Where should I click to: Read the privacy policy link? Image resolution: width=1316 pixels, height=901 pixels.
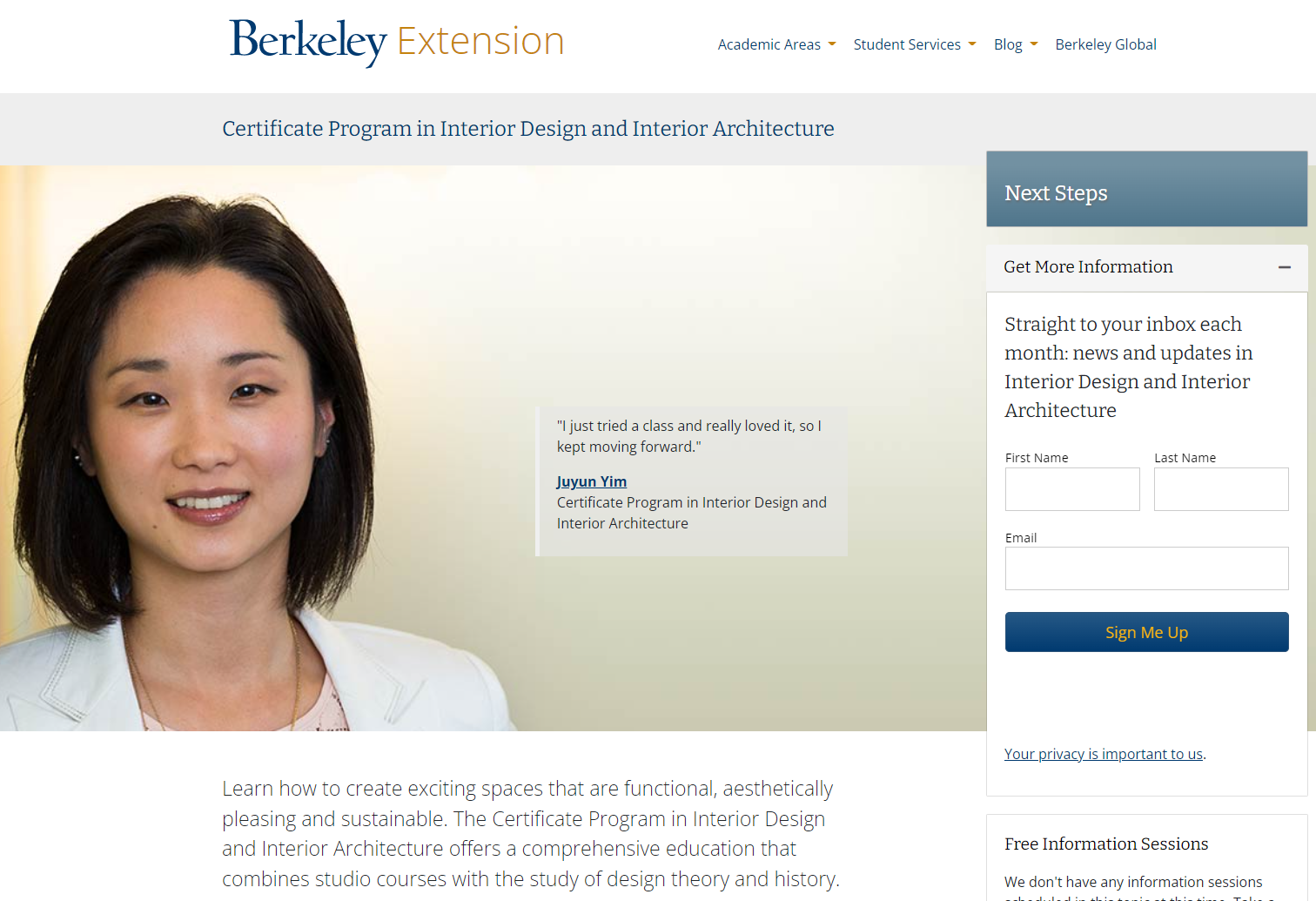click(x=1103, y=754)
